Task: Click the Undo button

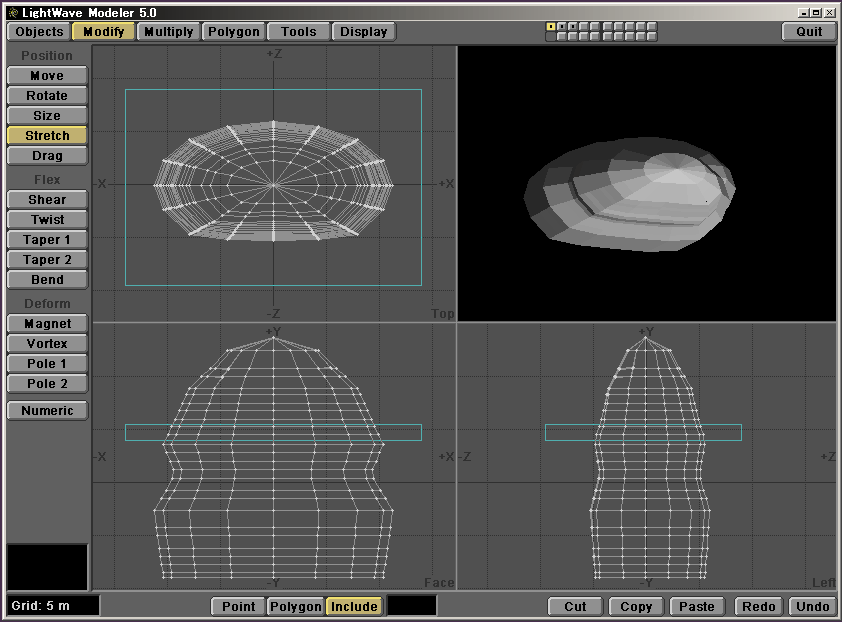Action: (812, 606)
